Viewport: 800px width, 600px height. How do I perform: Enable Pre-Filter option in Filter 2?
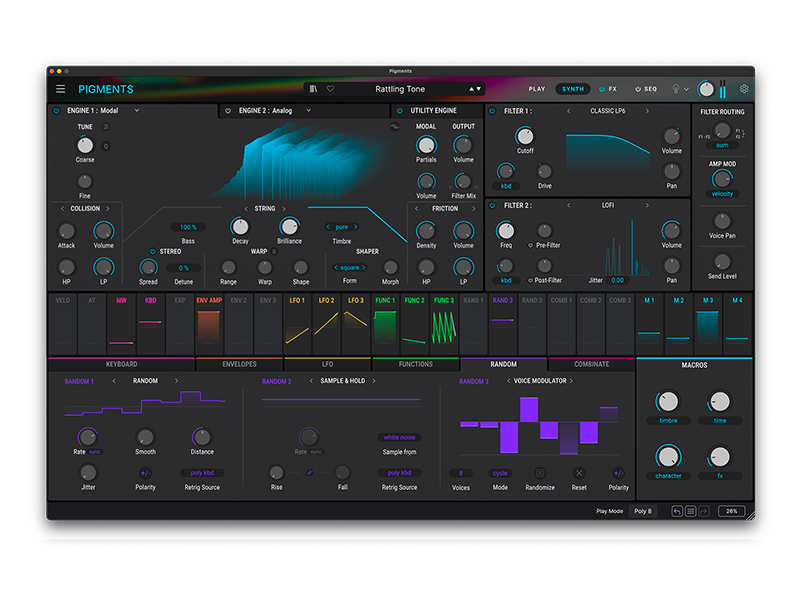pos(531,245)
